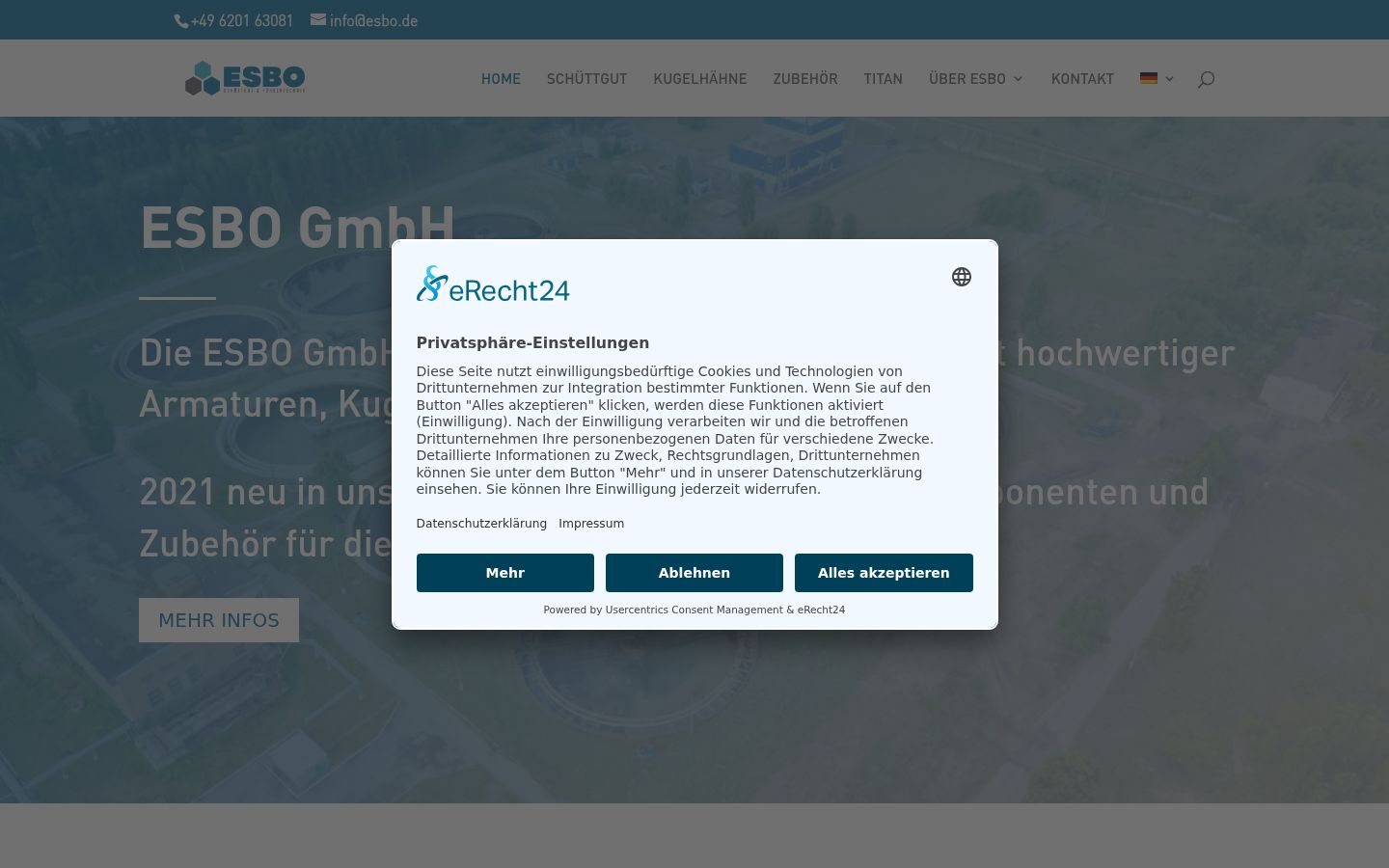Click the phone number +49 6201 63081

pos(233,20)
